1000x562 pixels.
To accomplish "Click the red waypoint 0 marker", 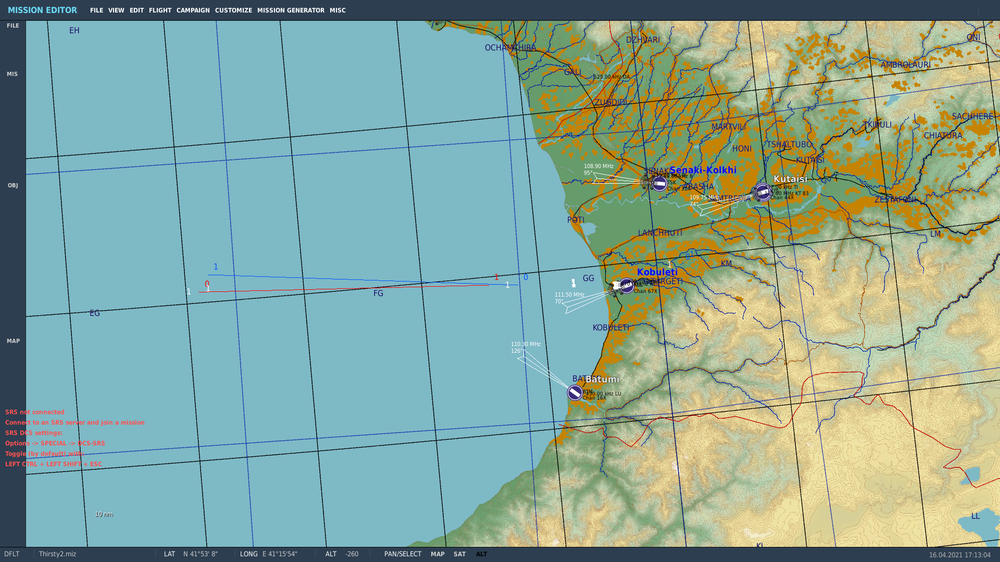I will tap(207, 284).
